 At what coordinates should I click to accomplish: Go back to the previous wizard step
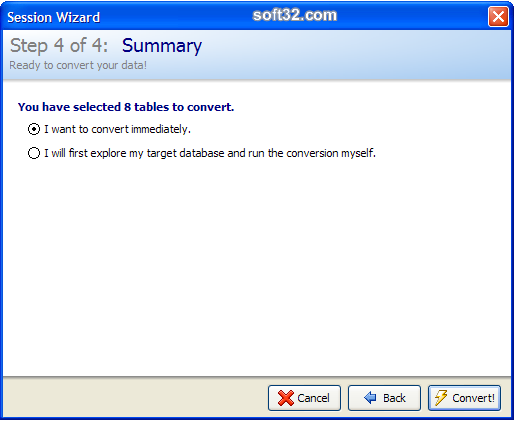click(x=384, y=398)
